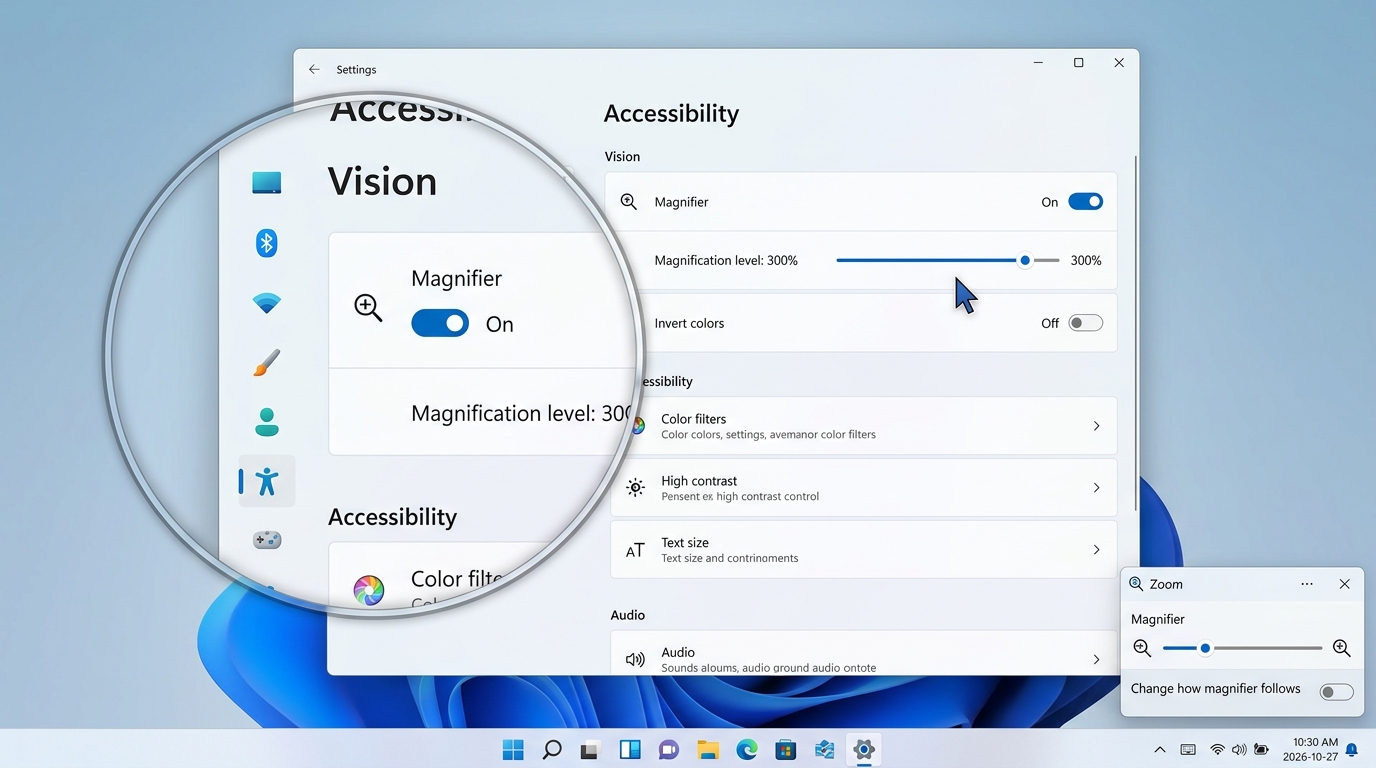Increase magnification with the Zoom panel's right magnifier icon
Viewport: 1376px width, 768px height.
point(1342,648)
